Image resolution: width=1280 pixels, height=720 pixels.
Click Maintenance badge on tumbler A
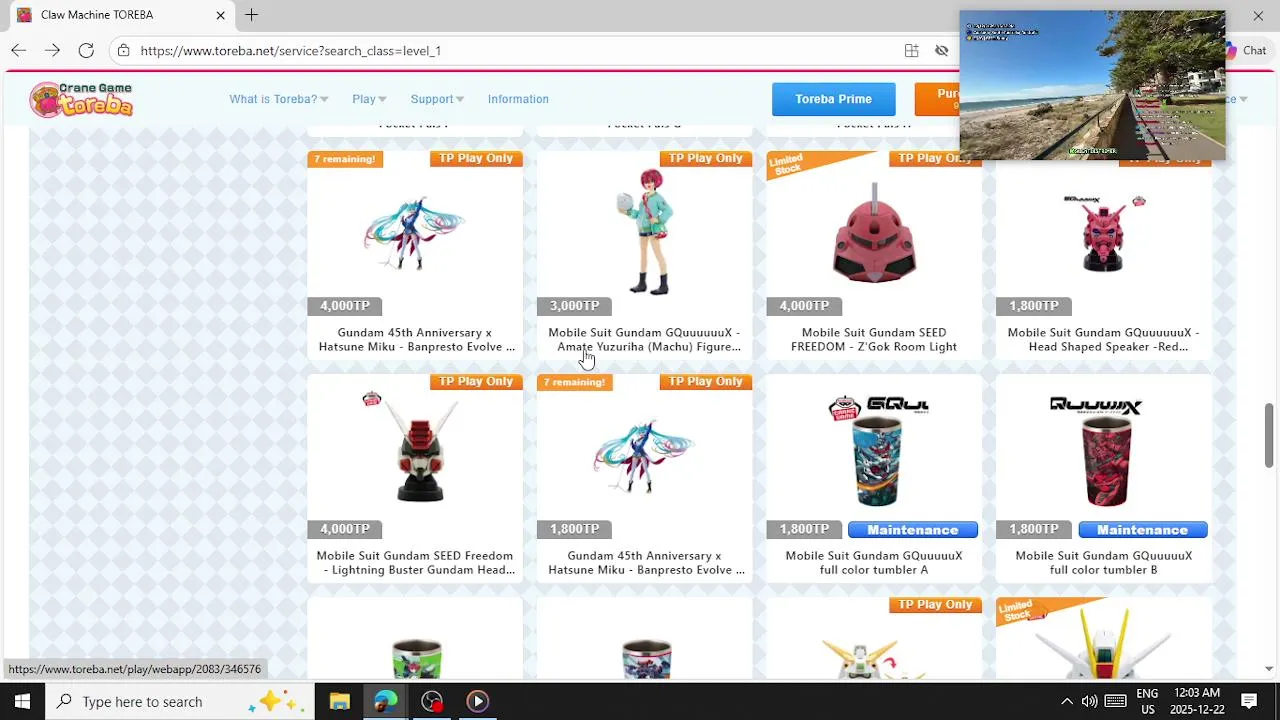point(912,530)
